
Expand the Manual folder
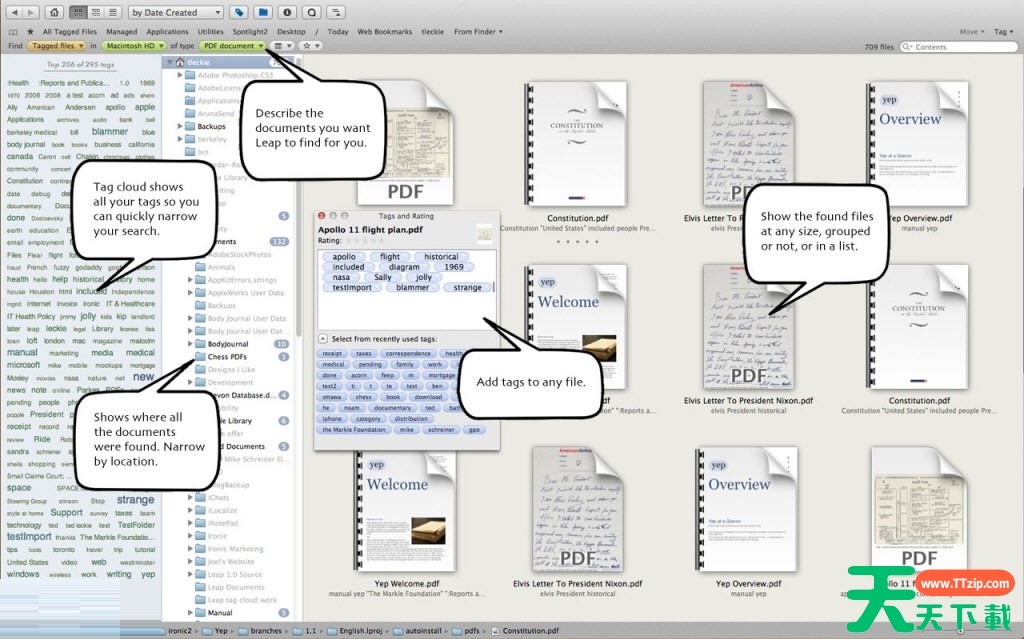click(191, 612)
